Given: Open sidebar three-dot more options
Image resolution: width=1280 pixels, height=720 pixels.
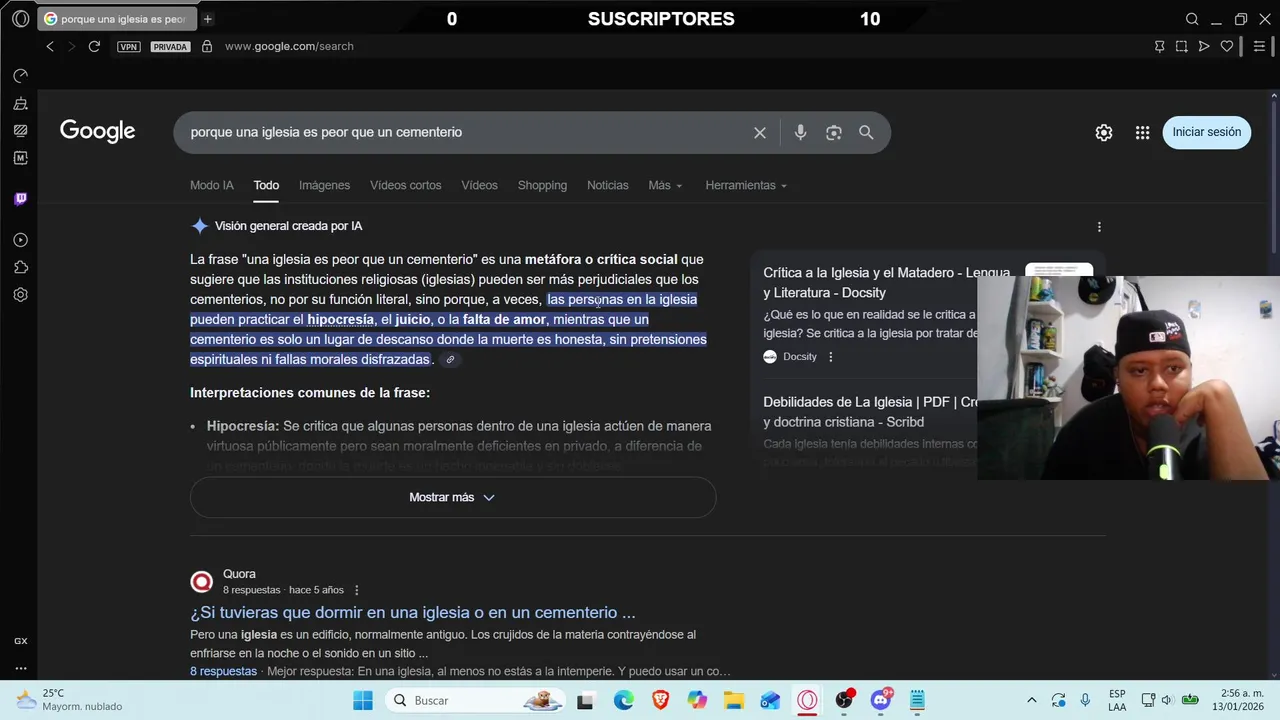Looking at the screenshot, I should coord(20,668).
